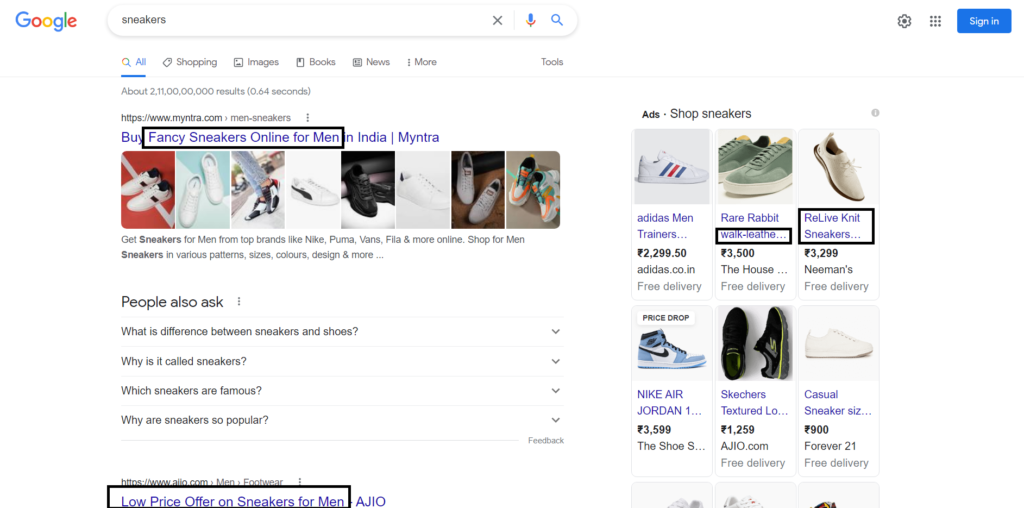Open ReLive Knit Sneakers ad link

pyautogui.click(x=833, y=226)
